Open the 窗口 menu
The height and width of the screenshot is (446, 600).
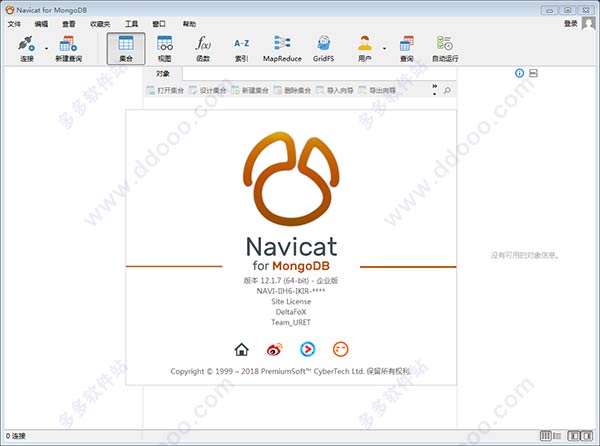point(159,24)
